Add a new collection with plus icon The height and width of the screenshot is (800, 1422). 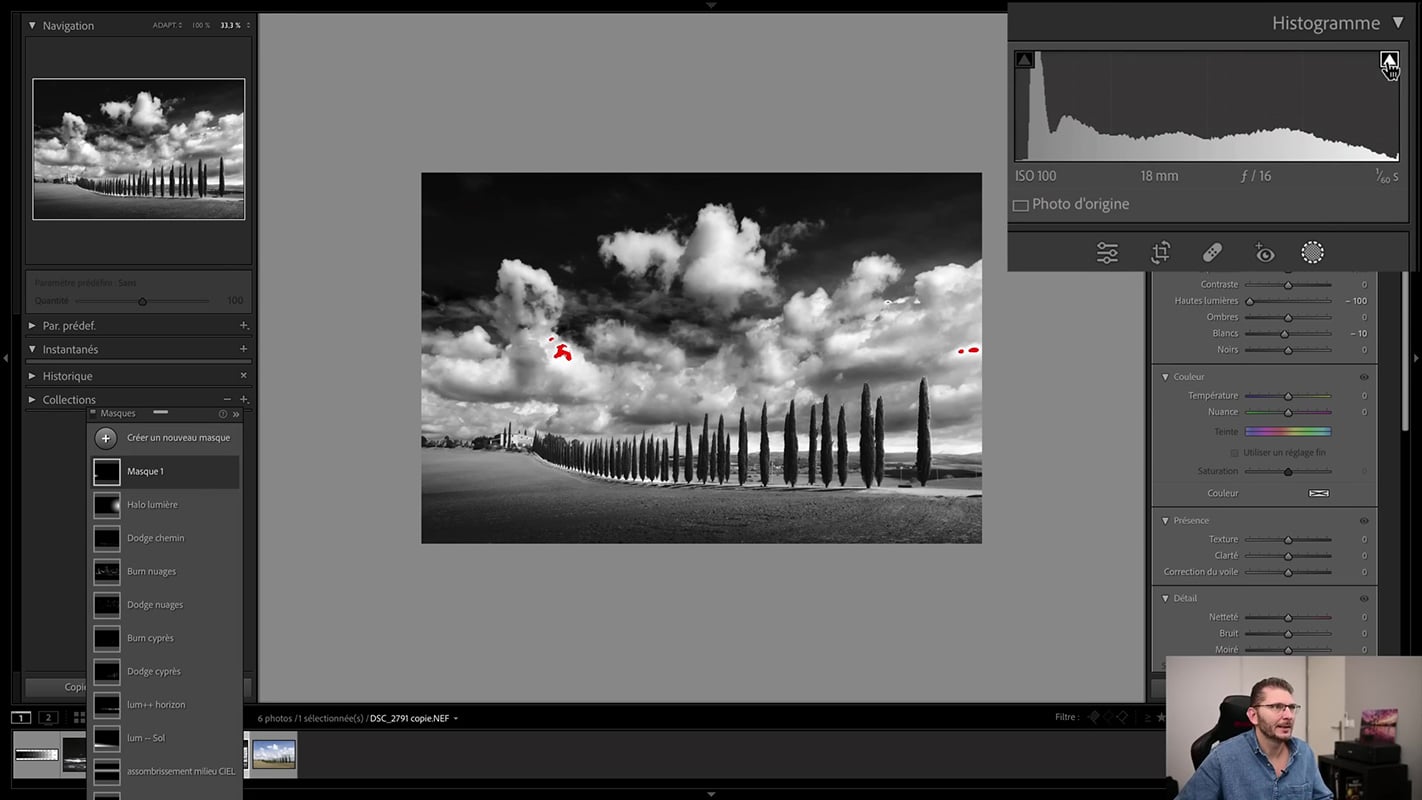click(243, 400)
